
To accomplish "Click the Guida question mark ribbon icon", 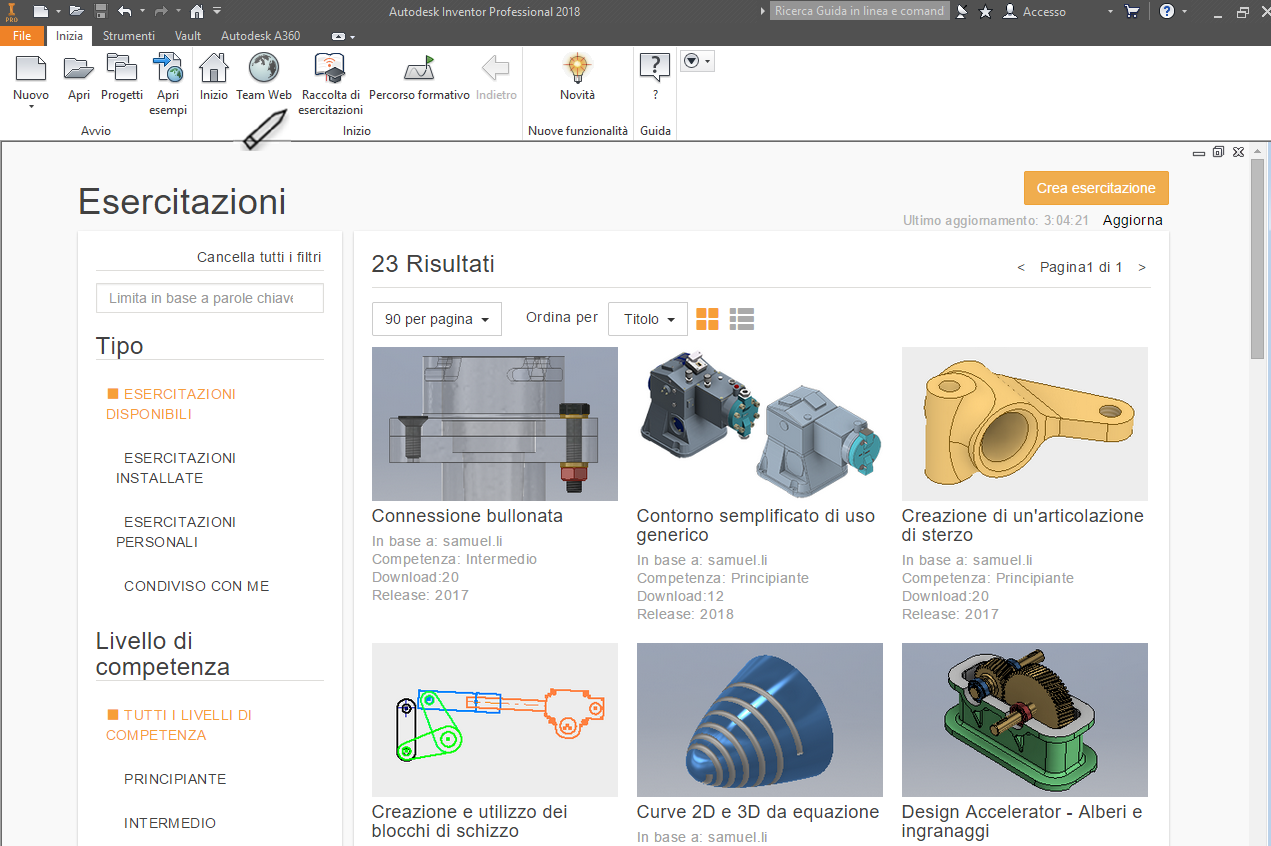I will 655,69.
